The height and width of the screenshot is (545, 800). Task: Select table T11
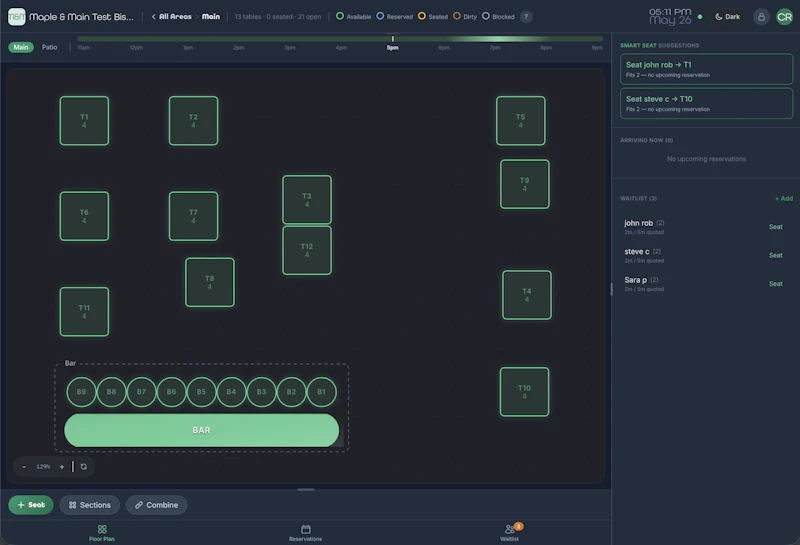point(84,312)
